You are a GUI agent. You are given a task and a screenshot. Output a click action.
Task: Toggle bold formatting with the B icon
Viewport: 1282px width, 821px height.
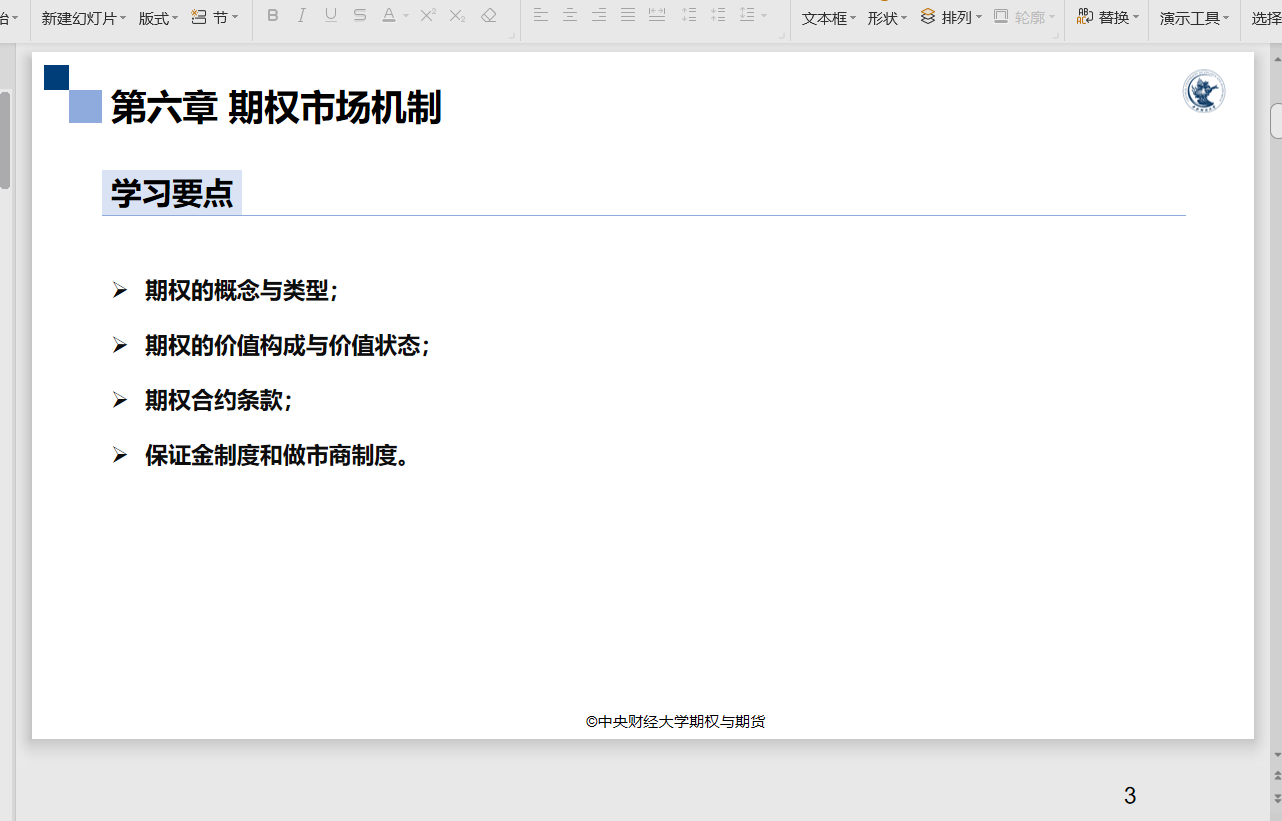tap(273, 16)
